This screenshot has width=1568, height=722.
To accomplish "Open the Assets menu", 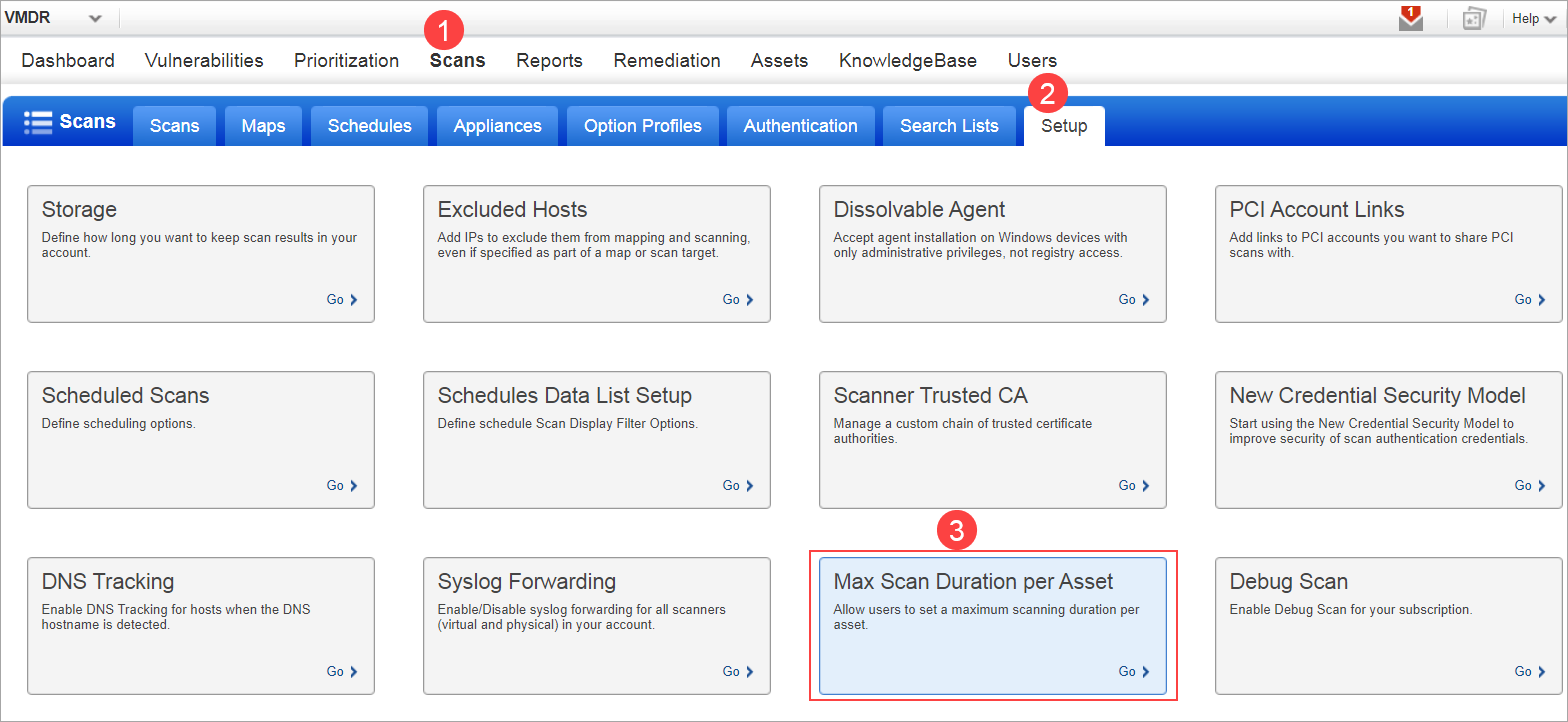I will click(779, 60).
